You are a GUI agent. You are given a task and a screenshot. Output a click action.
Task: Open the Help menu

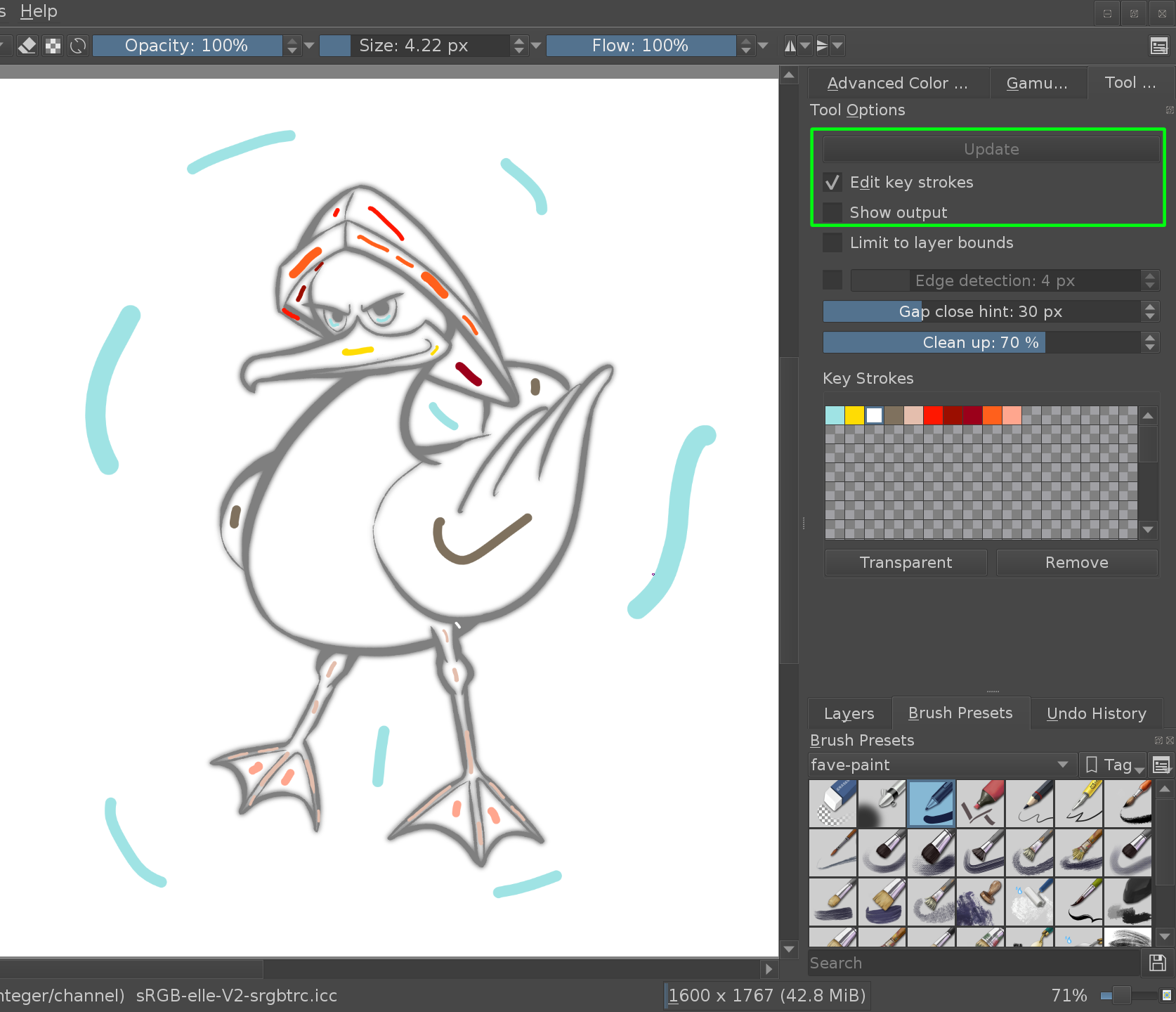tap(38, 11)
